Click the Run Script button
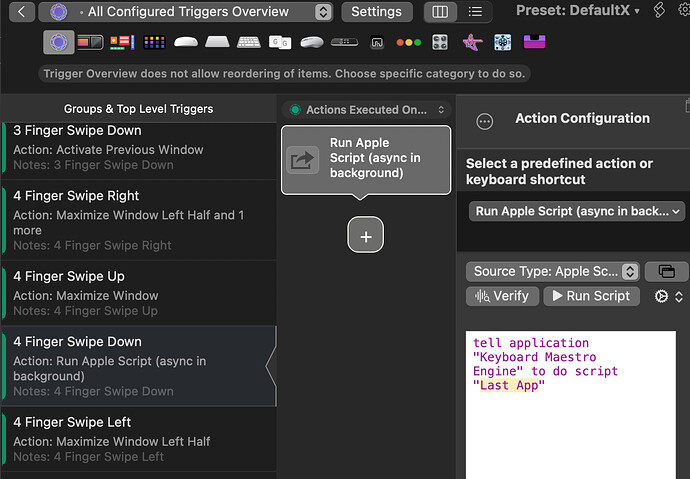 coord(591,296)
